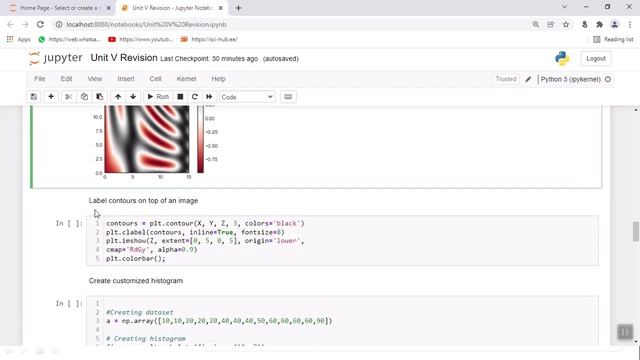Open the browser profile avatar
The image size is (640, 360).
[x=614, y=24]
